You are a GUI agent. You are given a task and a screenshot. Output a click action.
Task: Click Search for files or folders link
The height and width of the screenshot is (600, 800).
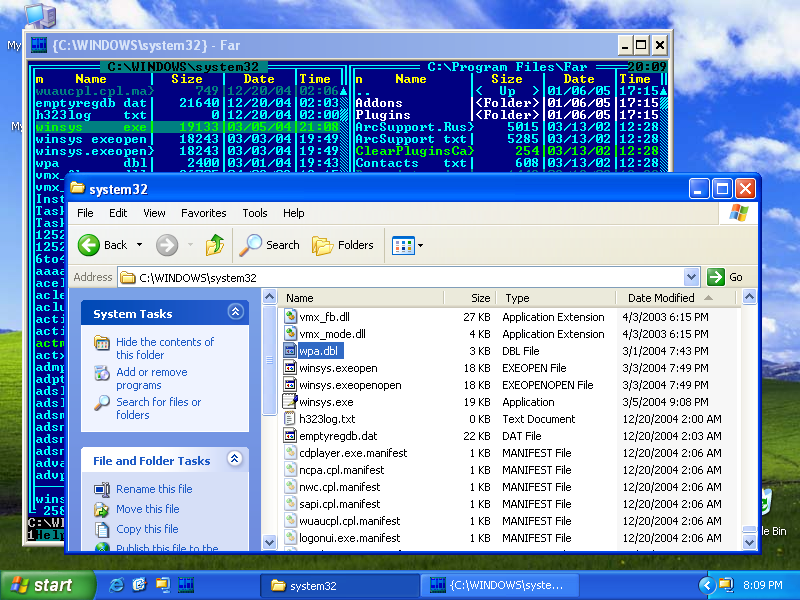(158, 408)
